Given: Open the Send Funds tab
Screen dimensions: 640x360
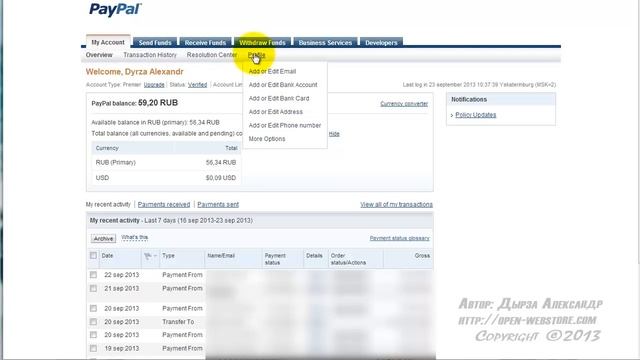Looking at the screenshot, I should [x=155, y=42].
